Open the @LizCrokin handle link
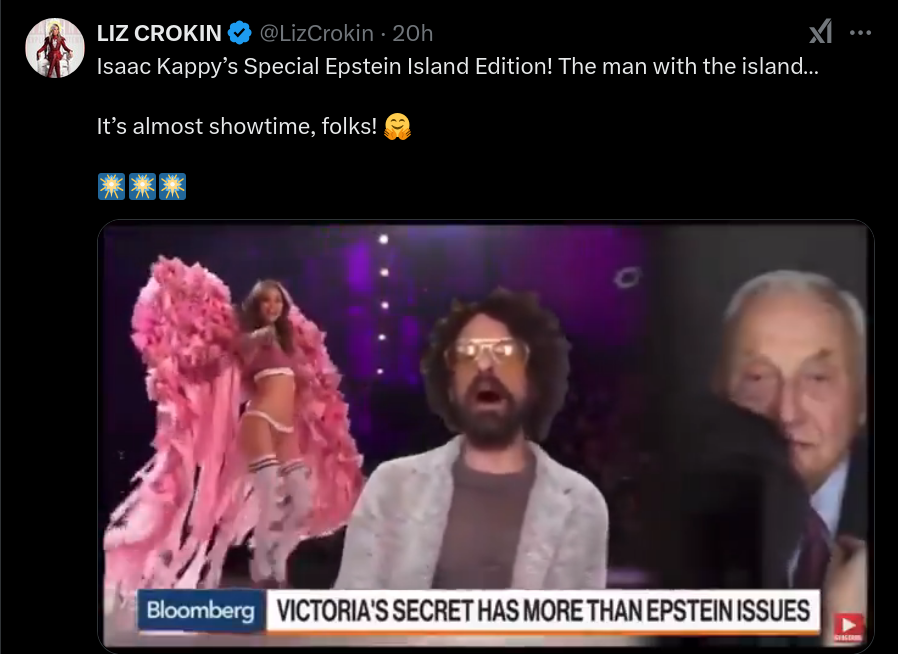The width and height of the screenshot is (898, 654). 317,33
